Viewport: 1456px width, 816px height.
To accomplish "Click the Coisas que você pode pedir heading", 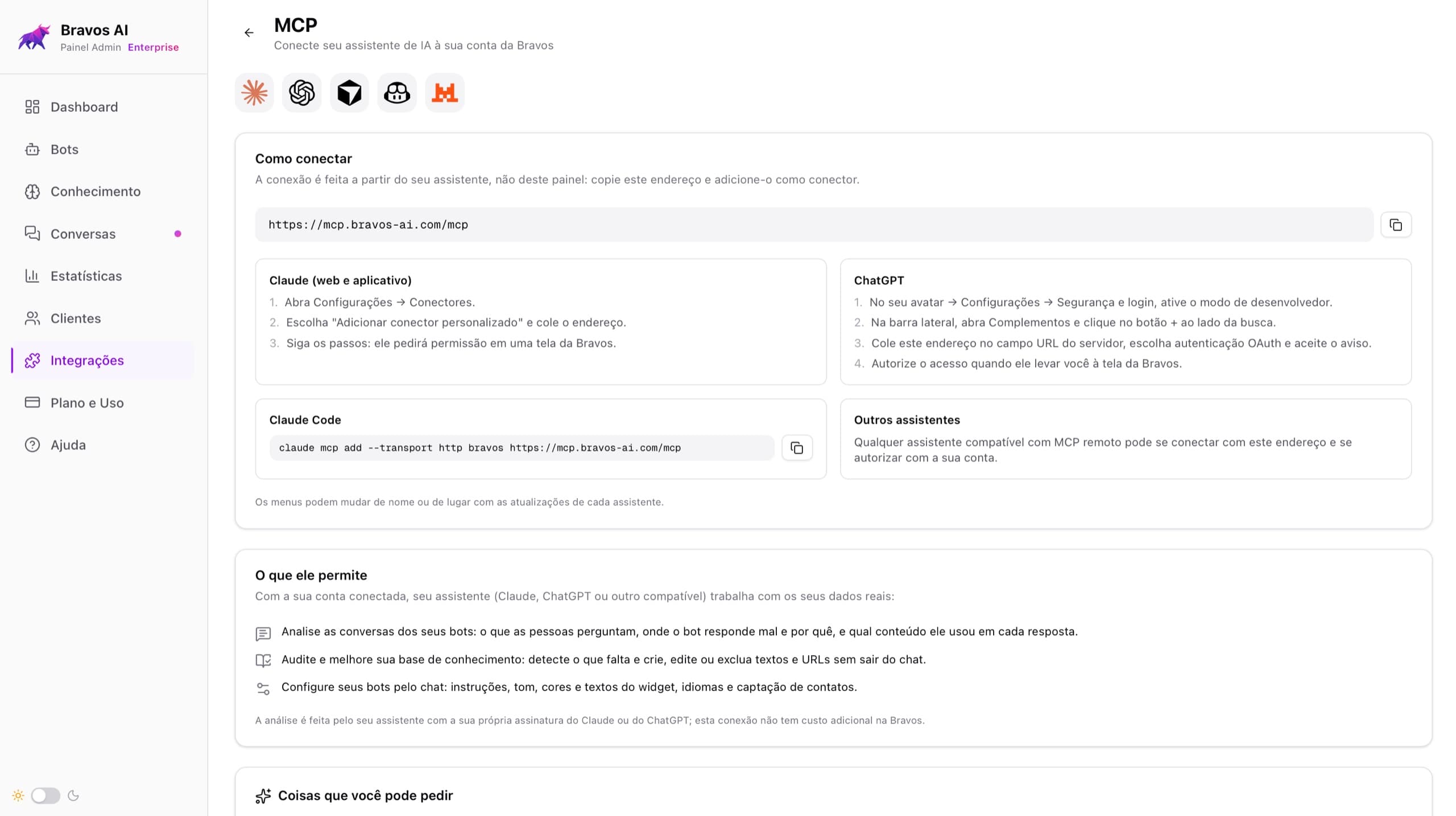I will [365, 796].
